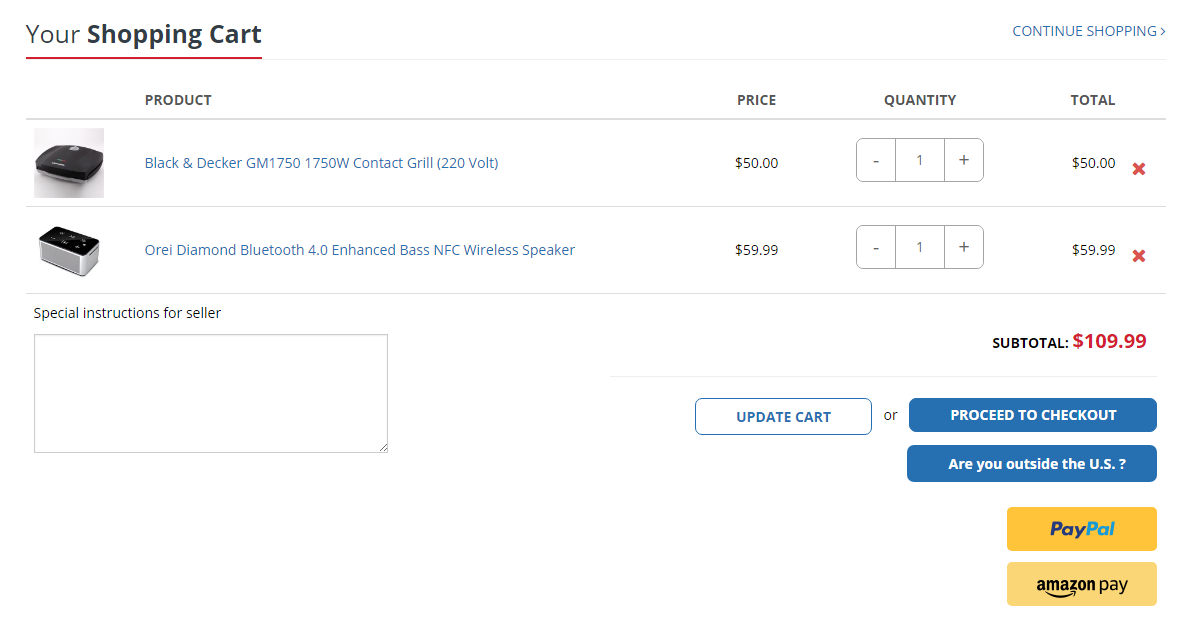Remove the Orei speaker using red X
This screenshot has width=1191, height=632.
pyautogui.click(x=1138, y=256)
